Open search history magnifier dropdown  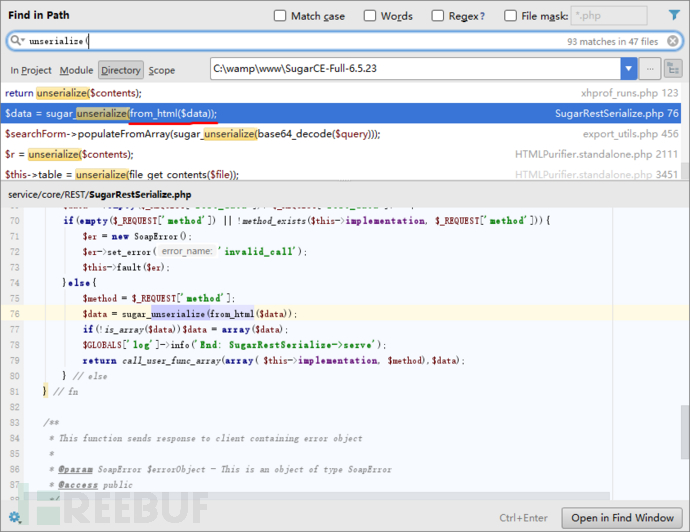[17, 40]
